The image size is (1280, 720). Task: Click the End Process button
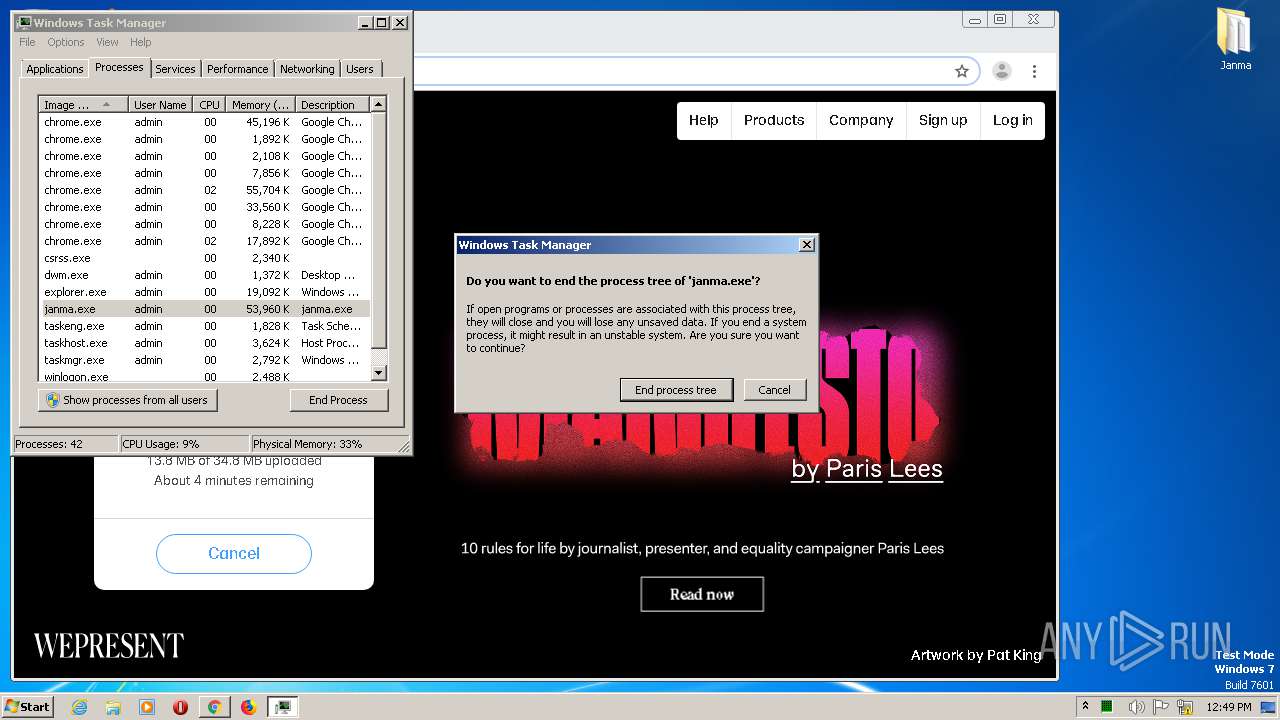pyautogui.click(x=338, y=400)
